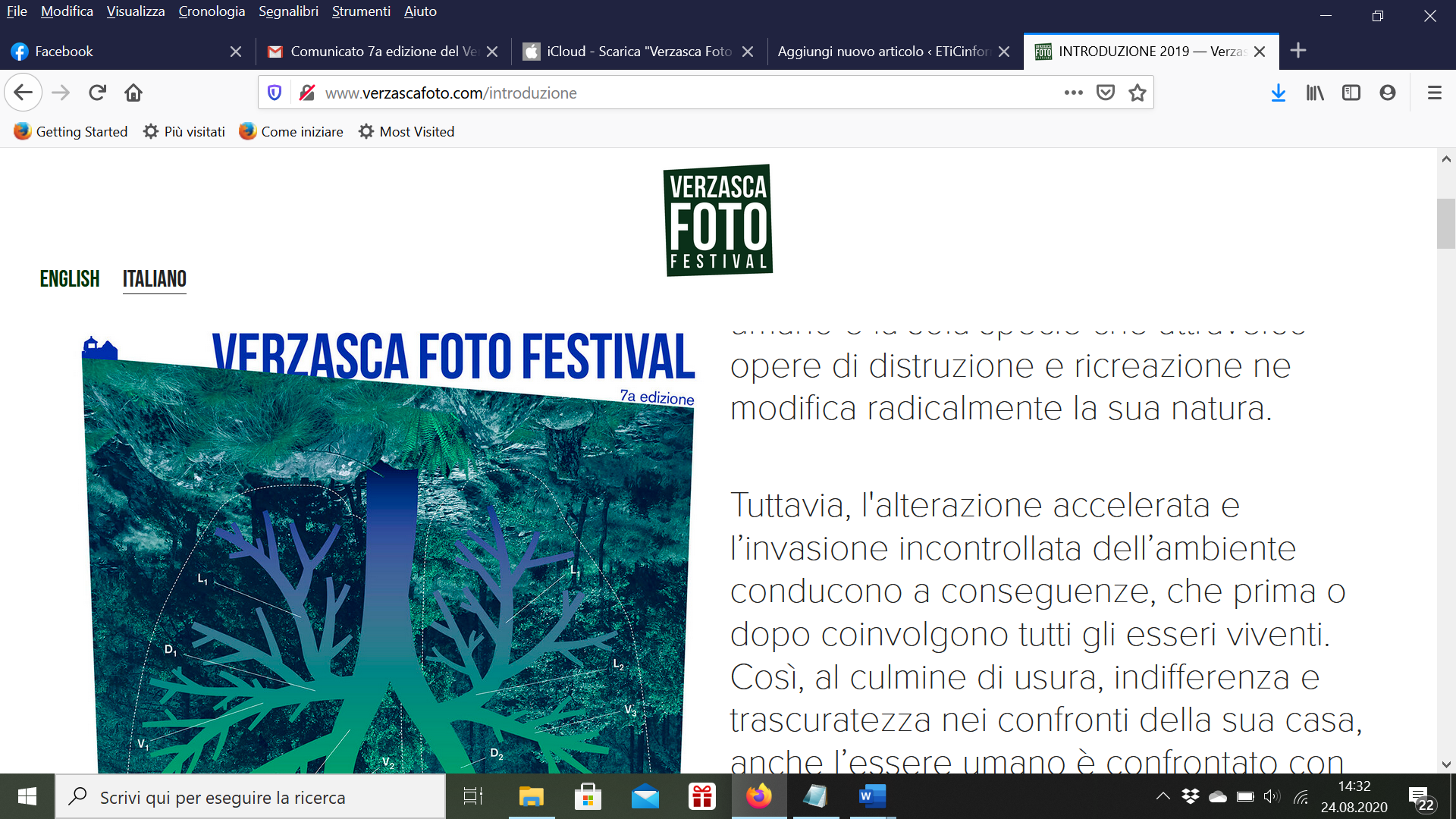This screenshot has width=1456, height=819.
Task: Open Mail app from taskbar
Action: [645, 796]
